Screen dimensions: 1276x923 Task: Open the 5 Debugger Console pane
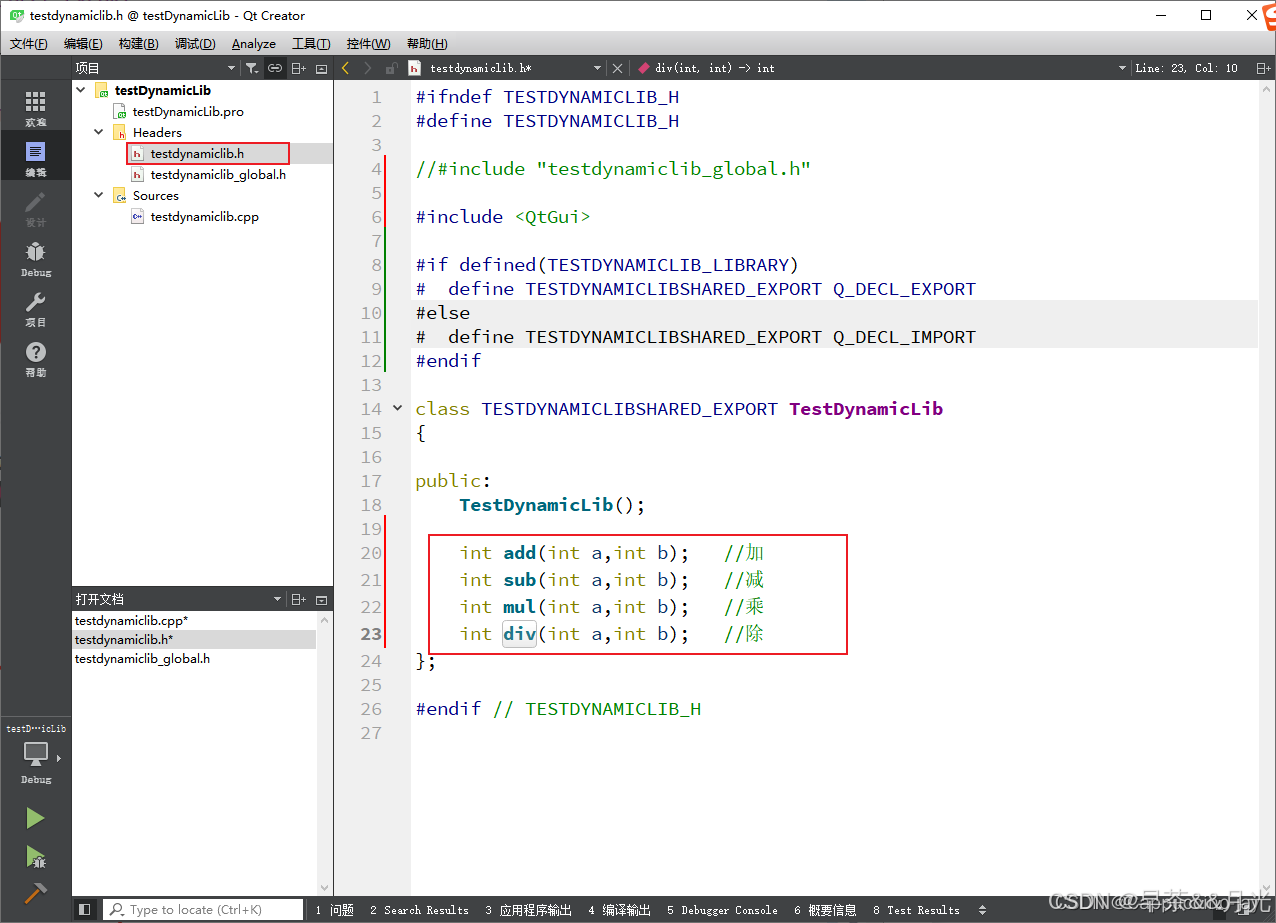tap(723, 910)
